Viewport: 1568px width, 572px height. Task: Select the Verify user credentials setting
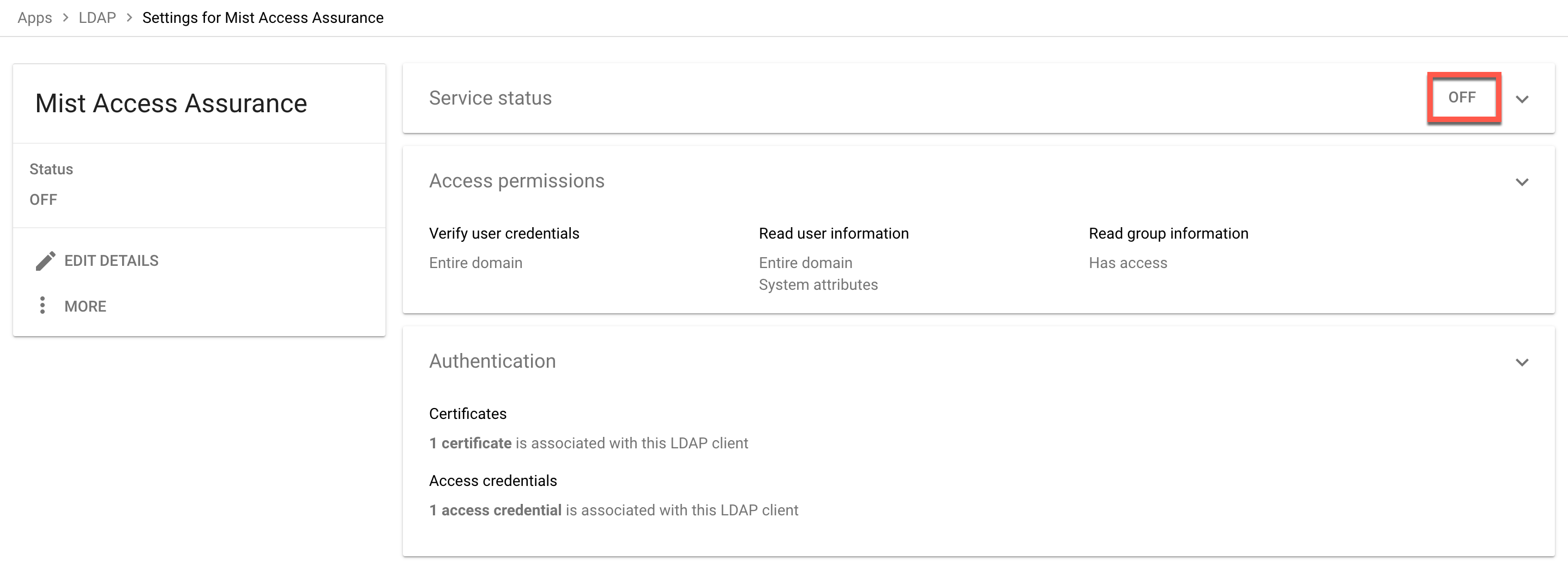click(x=504, y=234)
